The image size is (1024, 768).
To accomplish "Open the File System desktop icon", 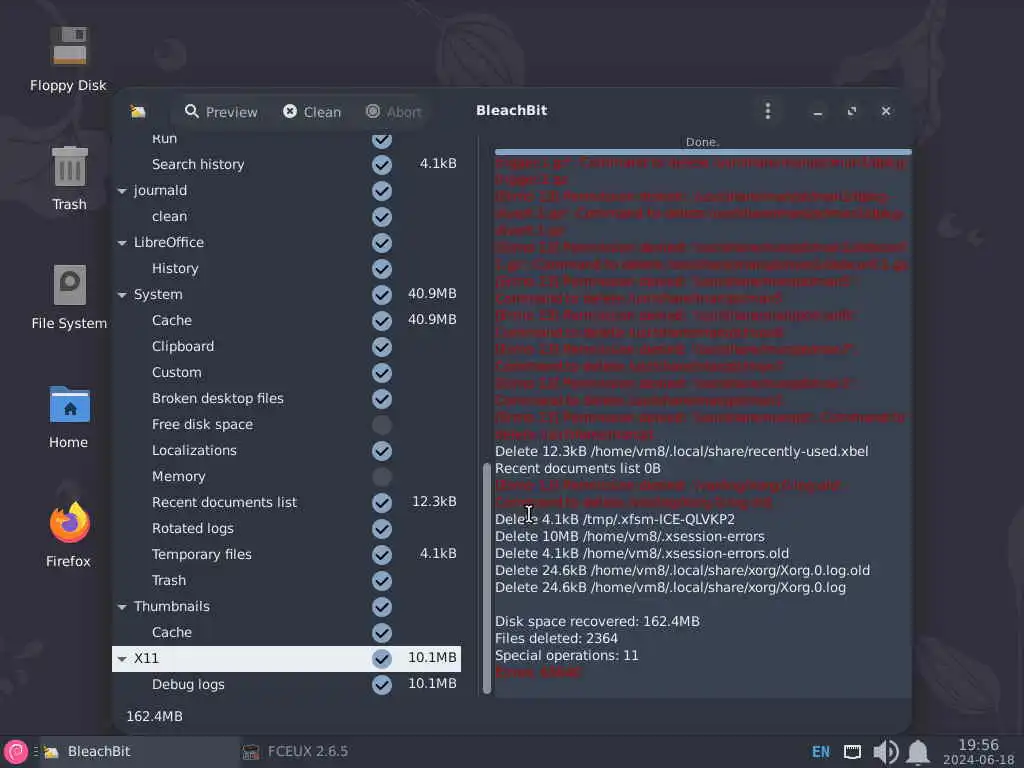I will click(x=69, y=297).
